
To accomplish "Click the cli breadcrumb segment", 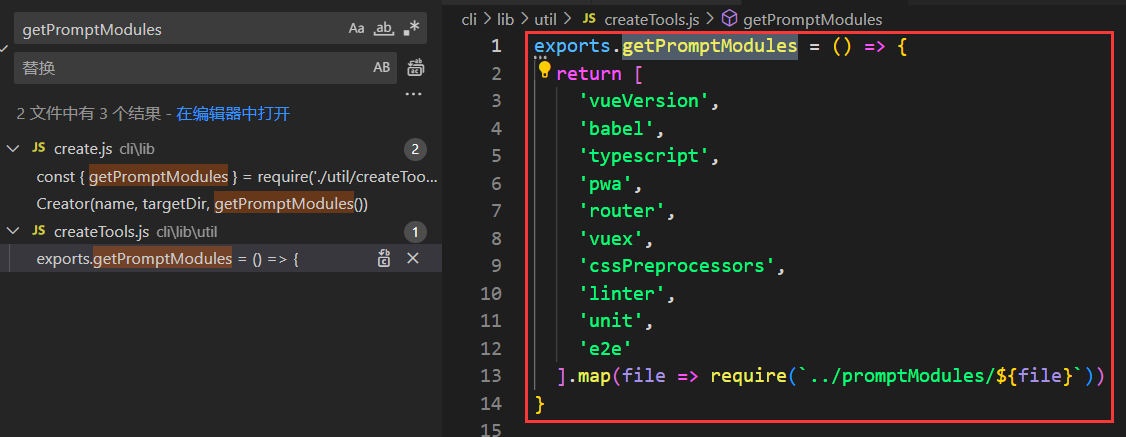I will click(469, 19).
